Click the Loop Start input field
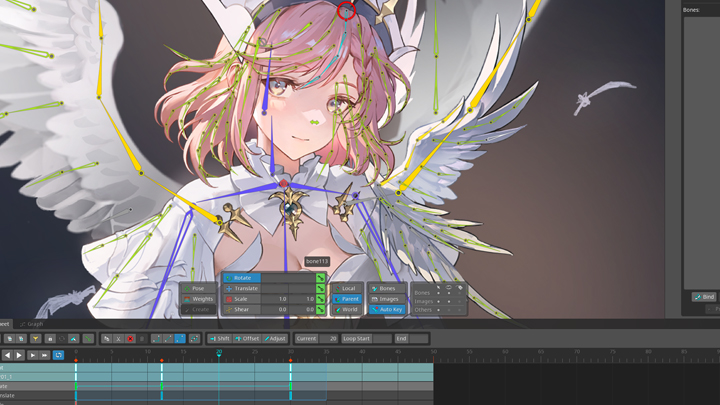Viewport: 720px width, 405px height. pos(382,339)
